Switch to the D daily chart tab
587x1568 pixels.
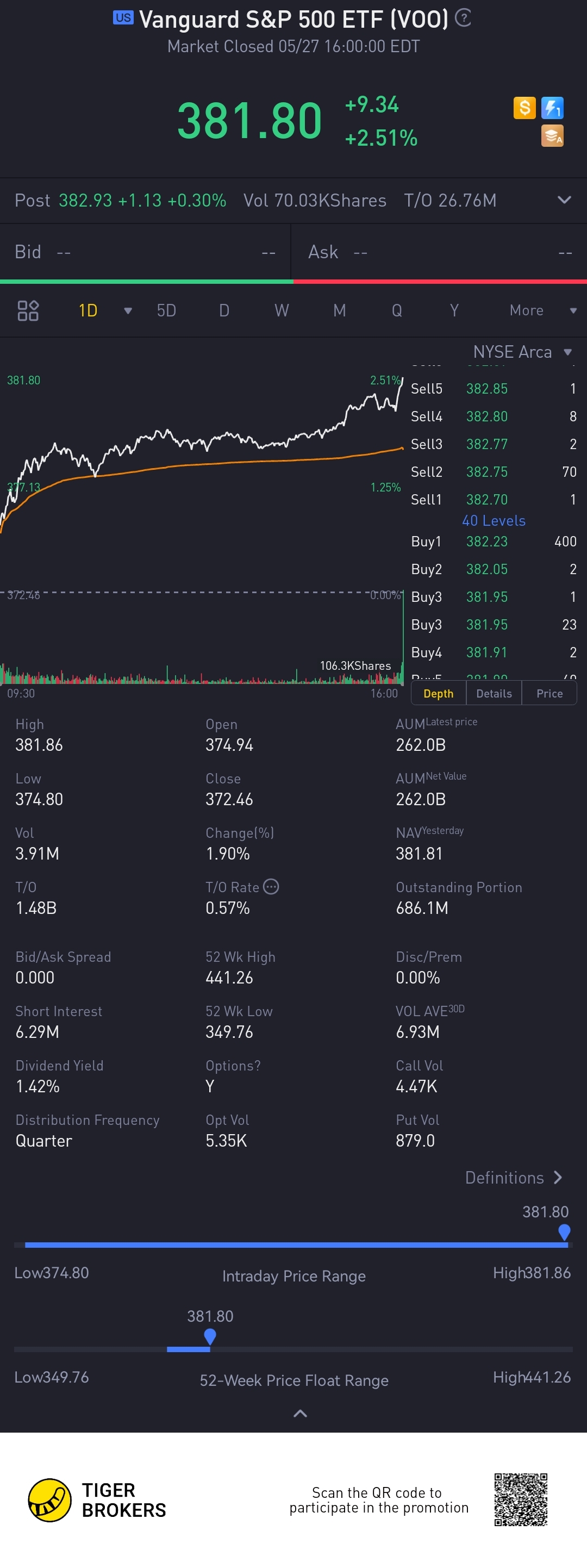pyautogui.click(x=224, y=310)
